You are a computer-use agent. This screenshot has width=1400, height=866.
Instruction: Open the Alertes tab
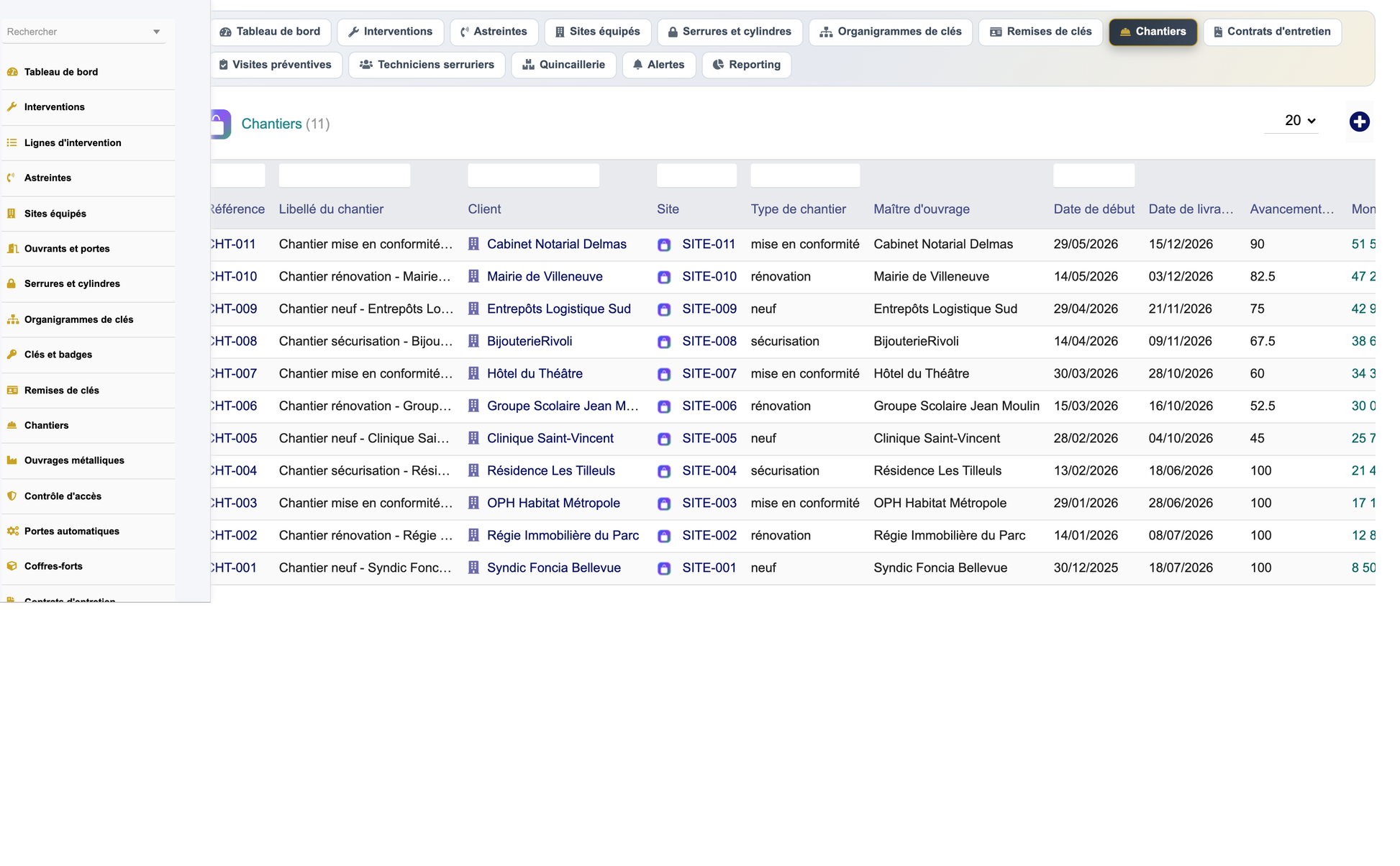[659, 65]
